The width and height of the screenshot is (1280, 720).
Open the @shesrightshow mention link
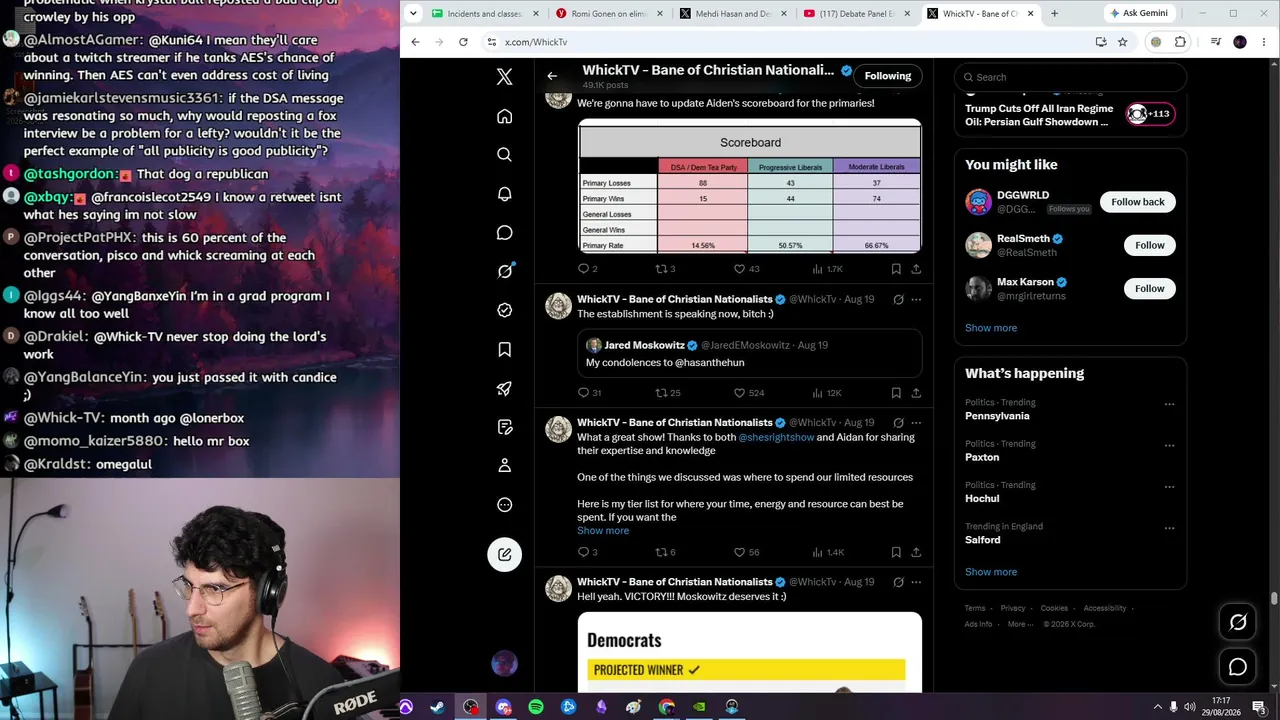776,437
